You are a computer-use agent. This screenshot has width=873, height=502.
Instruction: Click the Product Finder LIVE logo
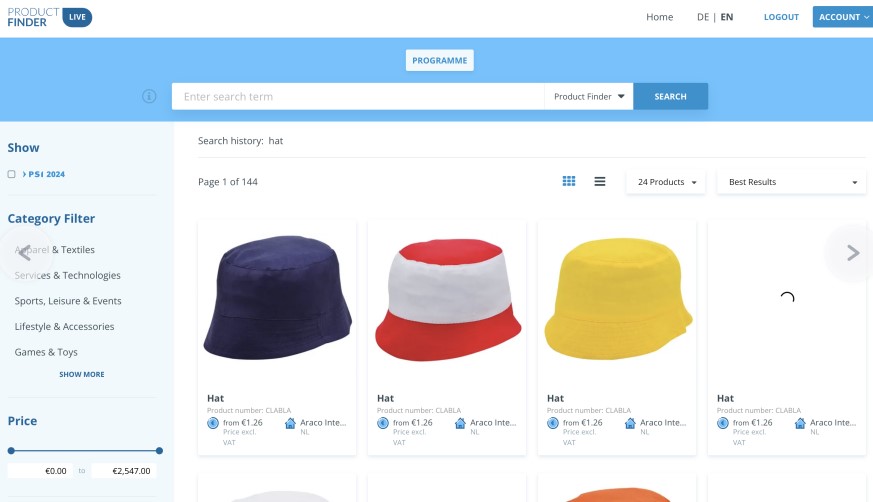(x=50, y=17)
